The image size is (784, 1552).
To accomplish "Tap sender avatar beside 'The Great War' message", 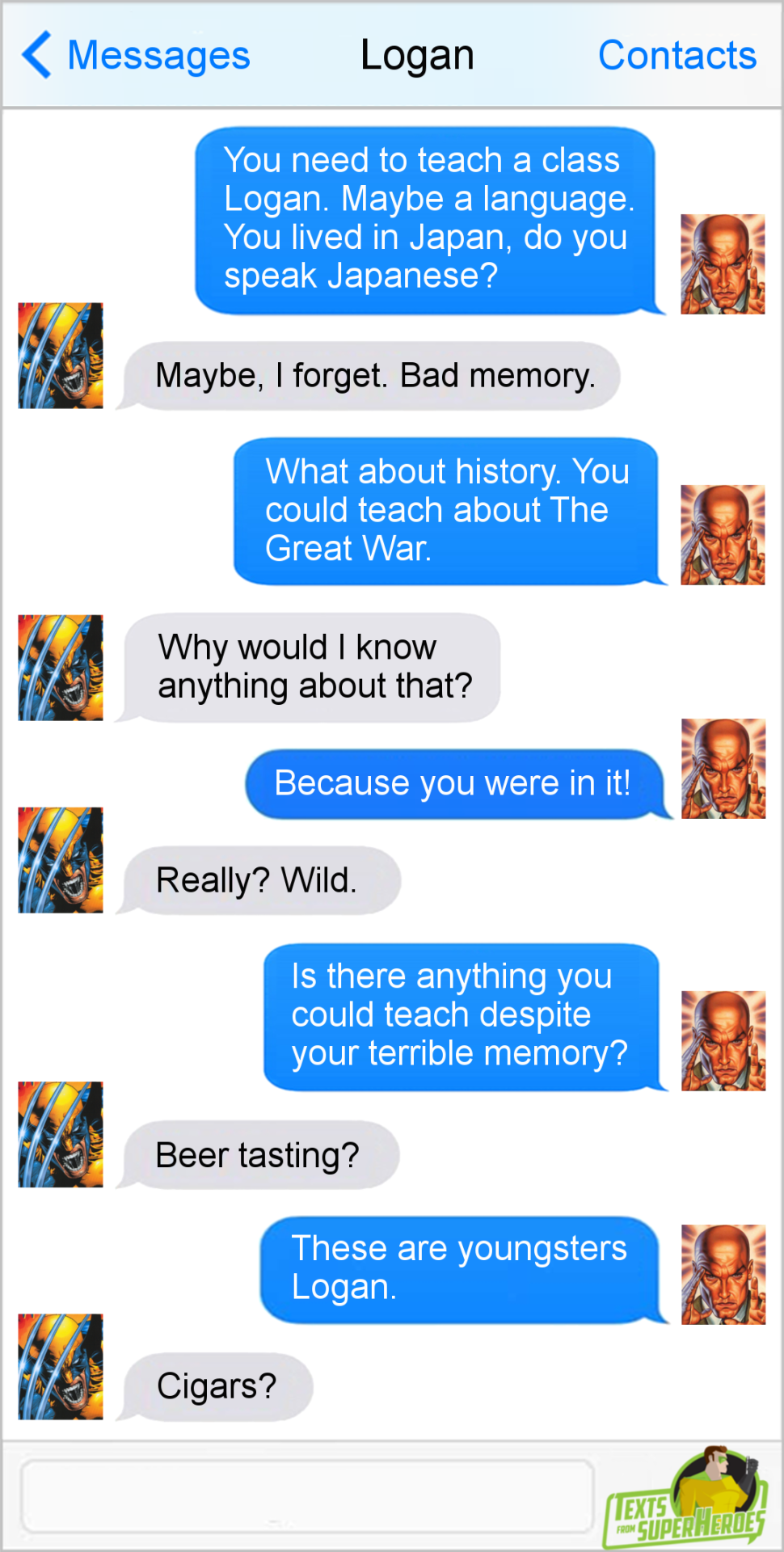I will click(723, 535).
